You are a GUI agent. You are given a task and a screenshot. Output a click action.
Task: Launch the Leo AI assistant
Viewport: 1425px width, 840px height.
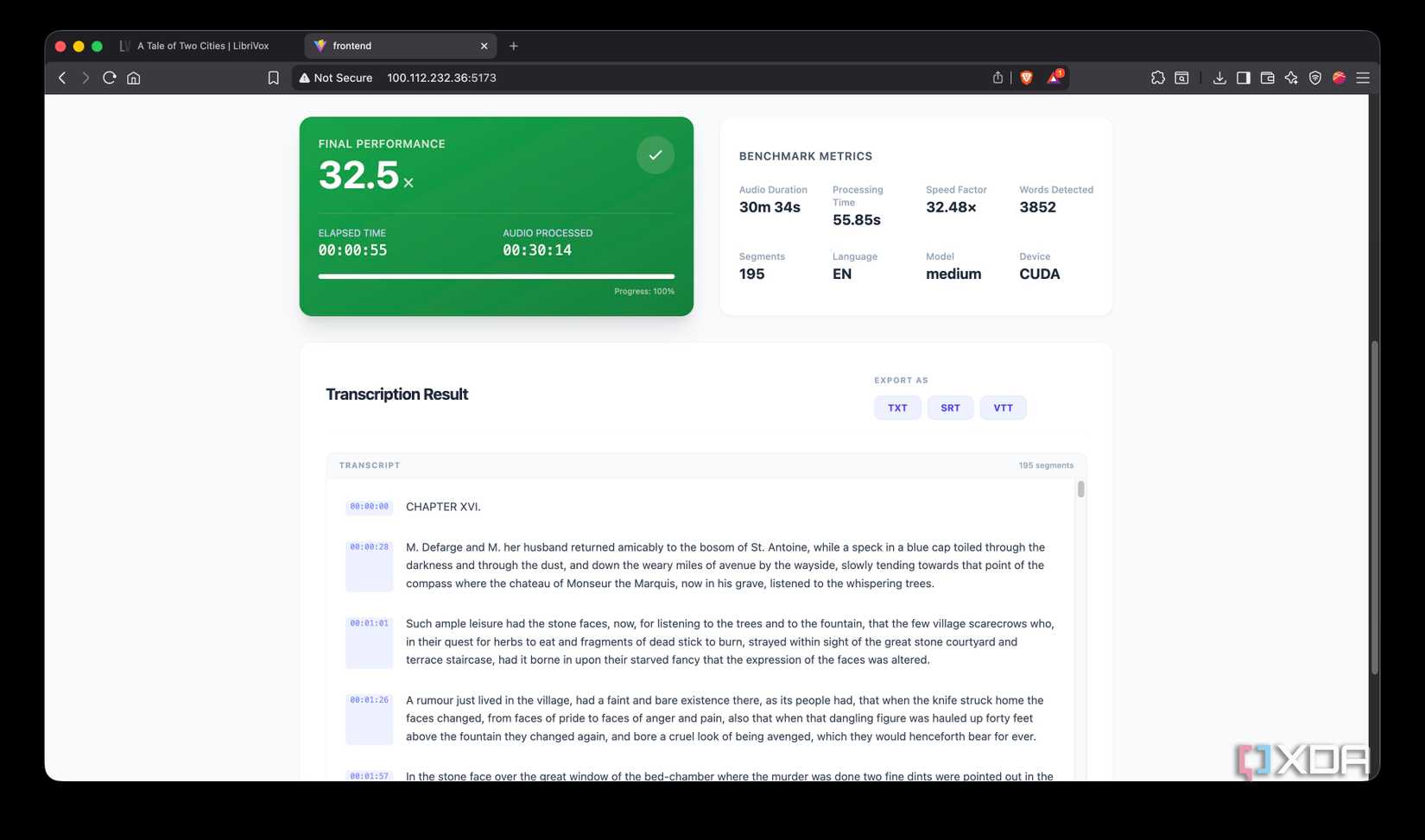coord(1291,78)
